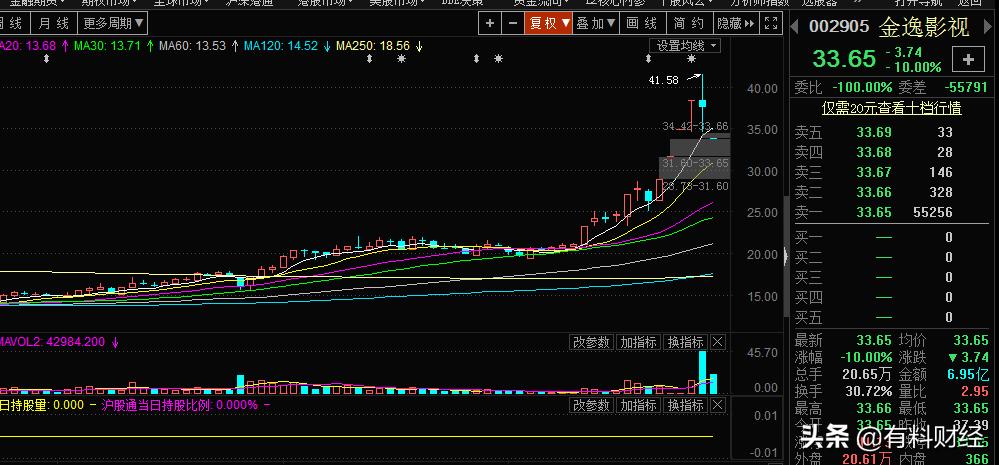999x465 pixels.
Task: Switch to 简约 simple view
Action: (x=690, y=22)
